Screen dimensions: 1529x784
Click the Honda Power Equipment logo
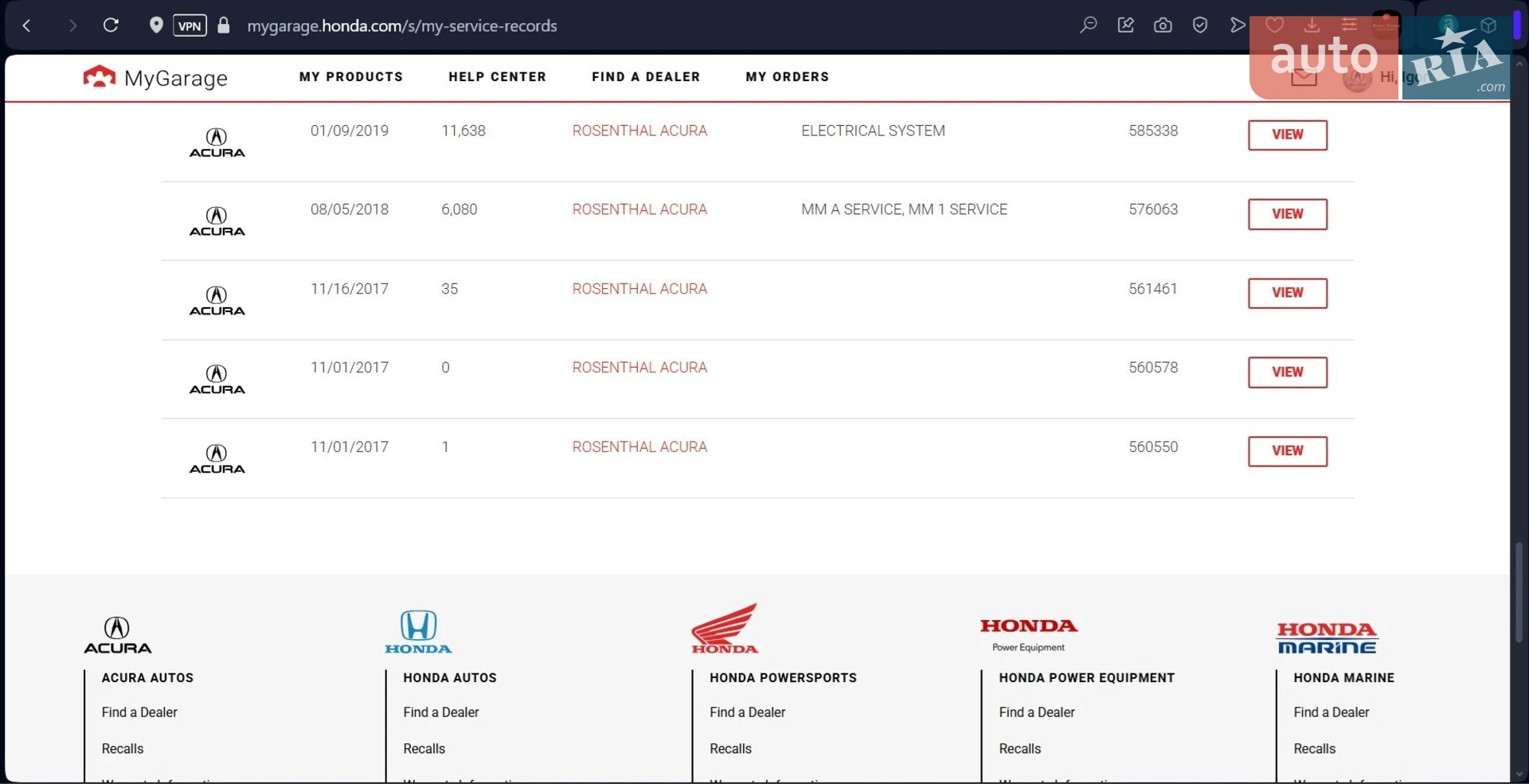[x=1029, y=634]
